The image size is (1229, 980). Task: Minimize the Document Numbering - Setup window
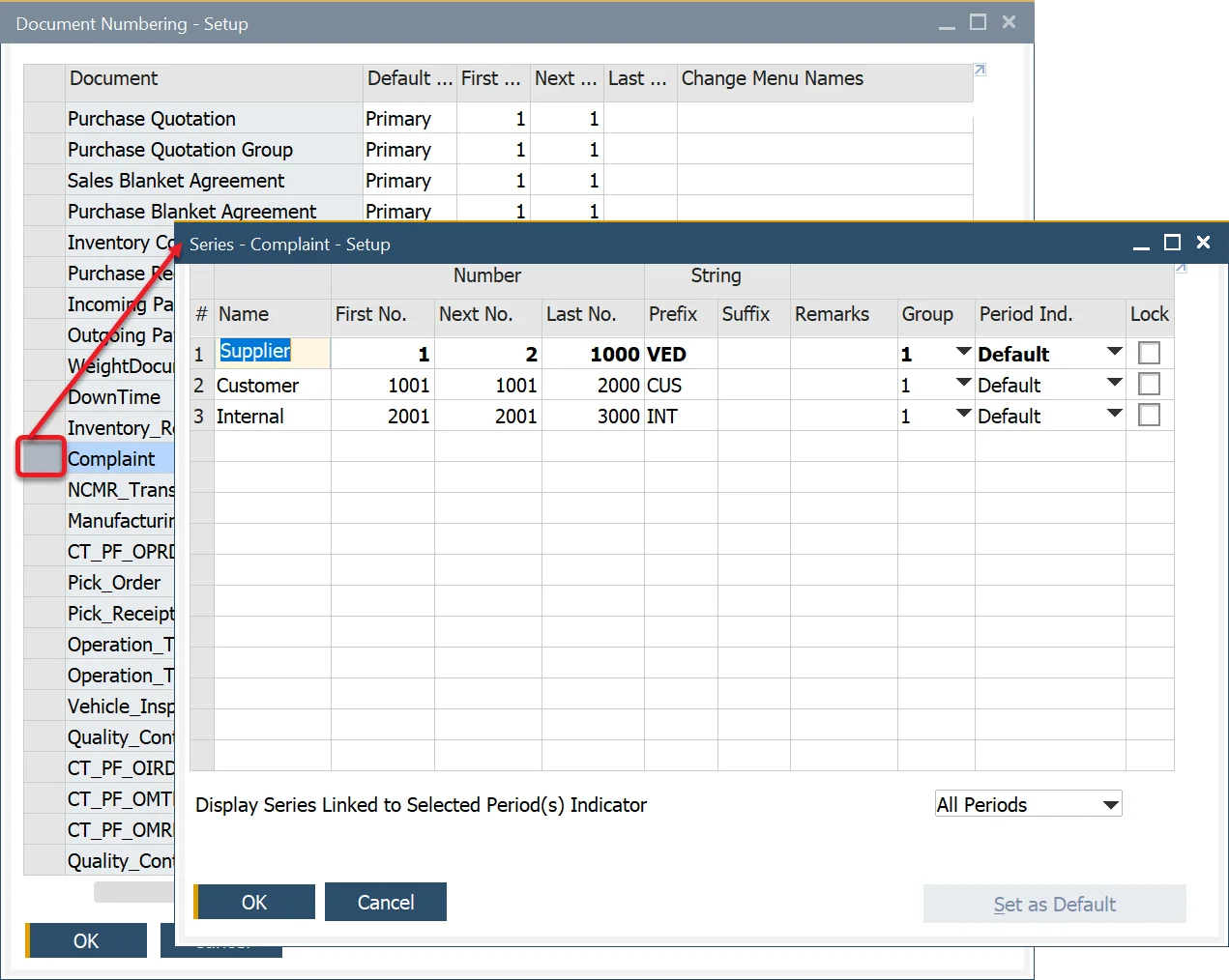[947, 24]
